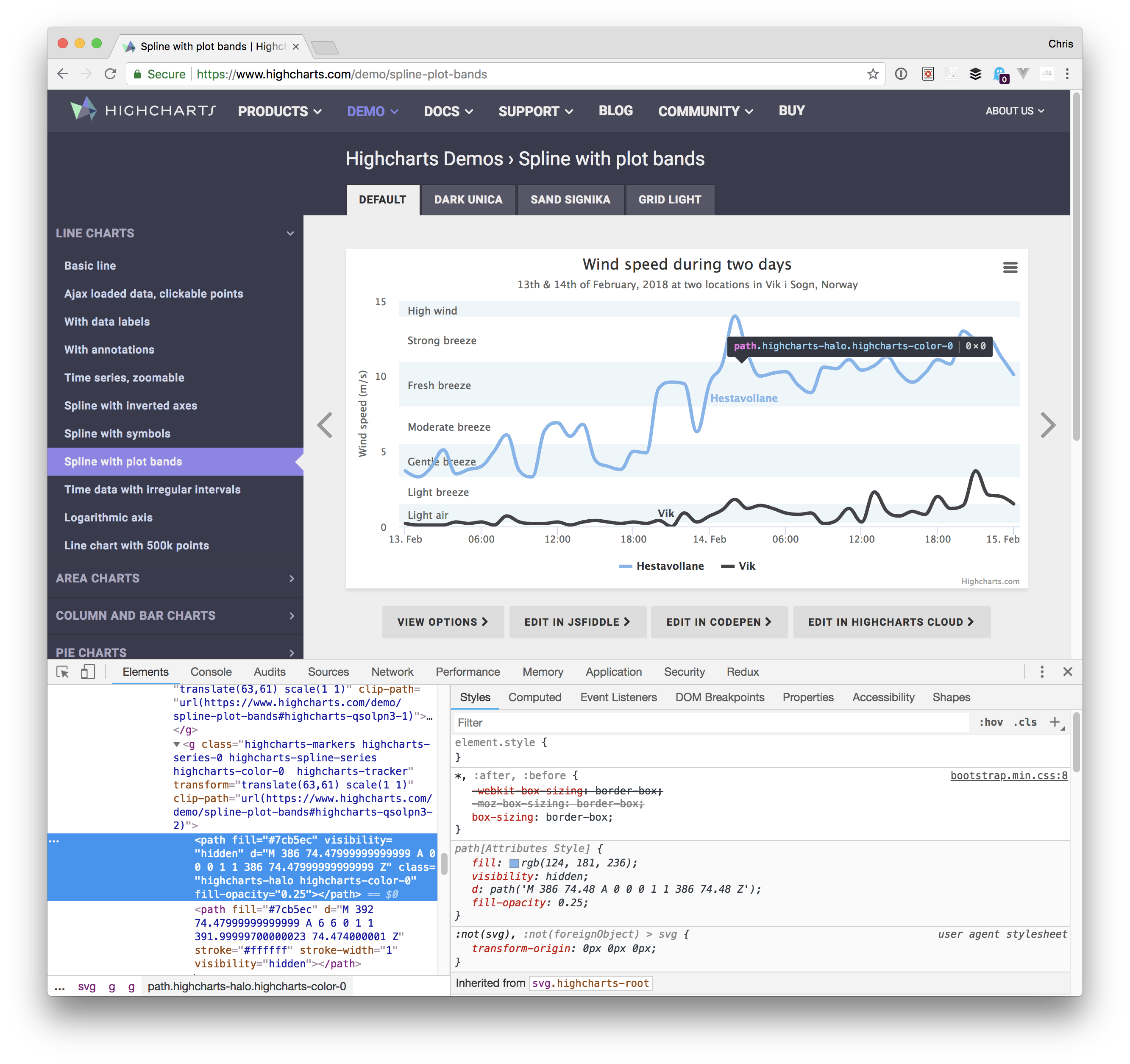
Task: Click the Highcharts.com credit link
Action: click(990, 582)
